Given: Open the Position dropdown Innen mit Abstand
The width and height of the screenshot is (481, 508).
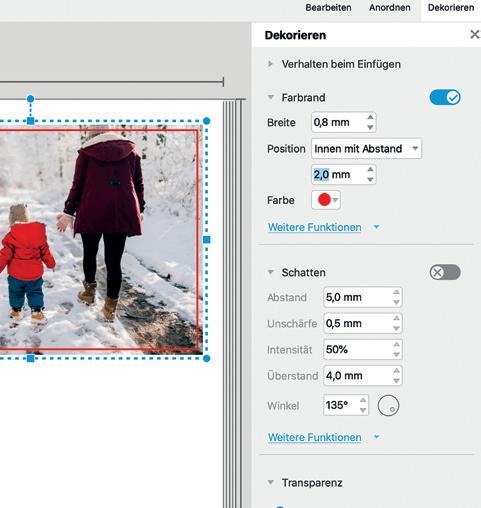Looking at the screenshot, I should click(x=366, y=148).
